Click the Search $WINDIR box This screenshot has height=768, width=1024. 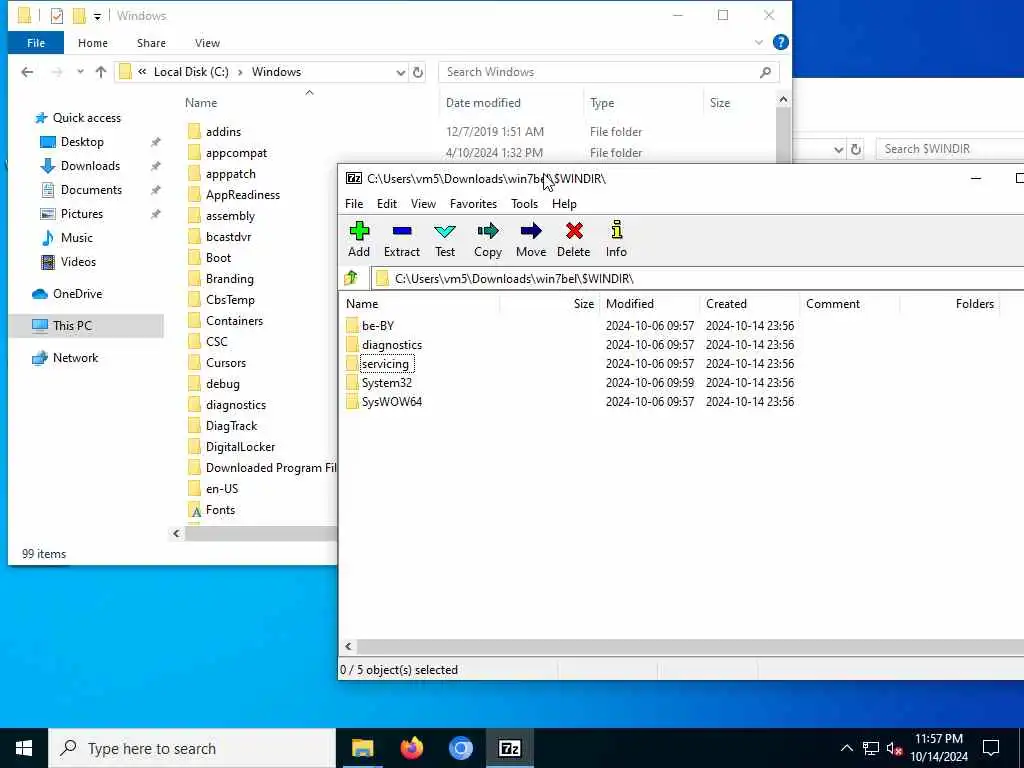click(x=950, y=149)
